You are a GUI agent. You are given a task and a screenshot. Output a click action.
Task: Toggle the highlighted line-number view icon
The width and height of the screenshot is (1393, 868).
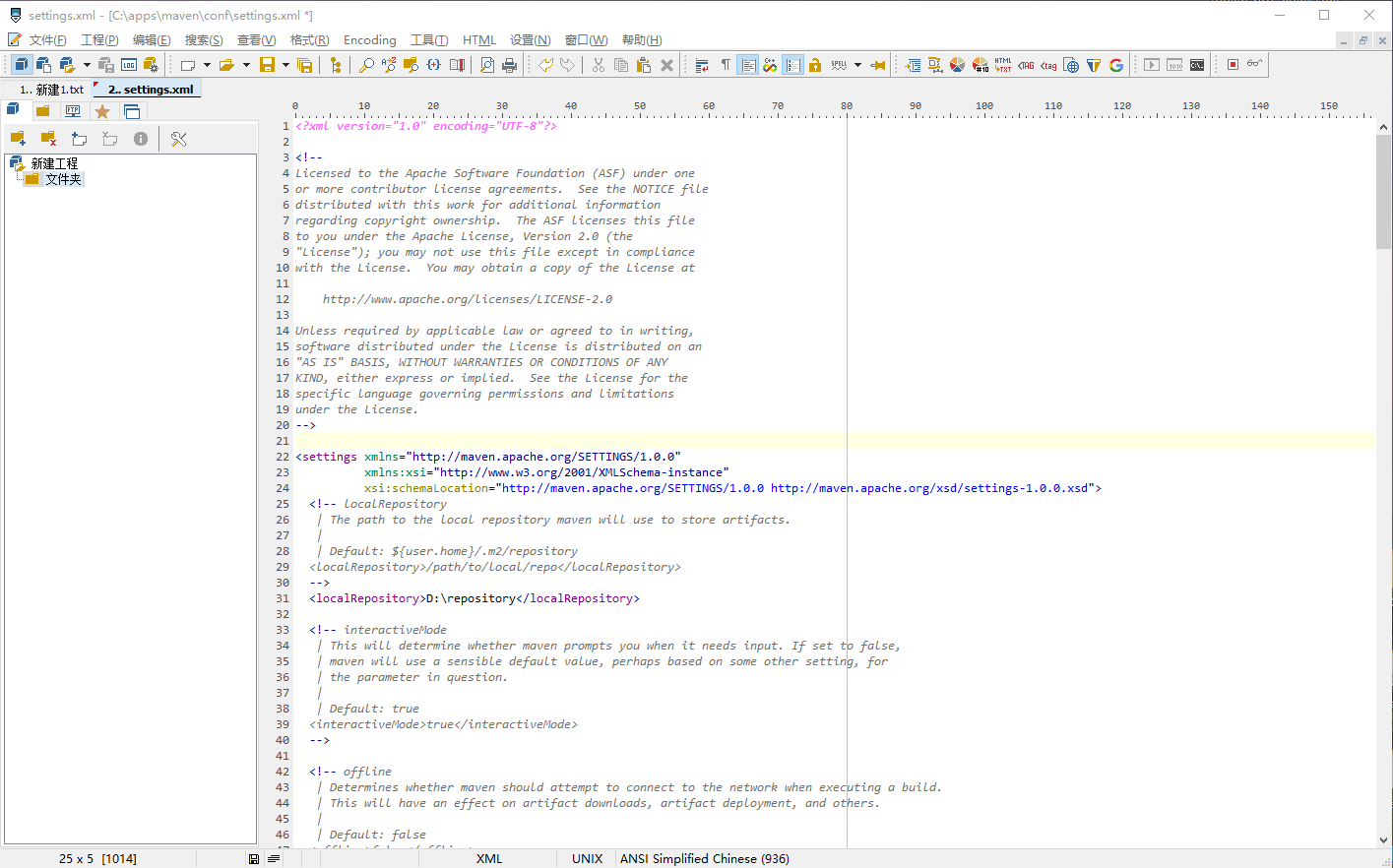click(748, 65)
